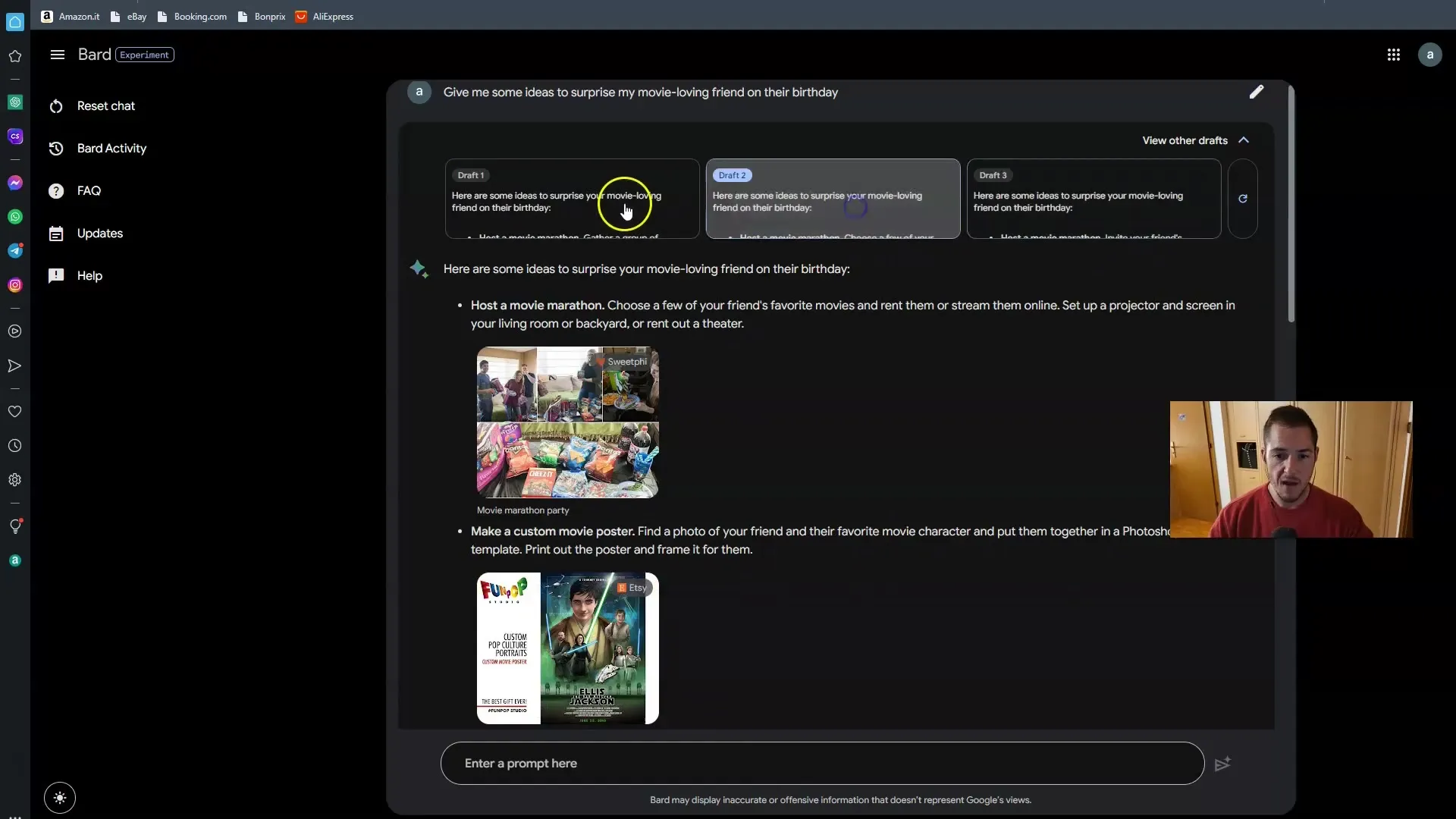The width and height of the screenshot is (1456, 819).
Task: Open Updates section in sidebar
Action: coord(100,233)
